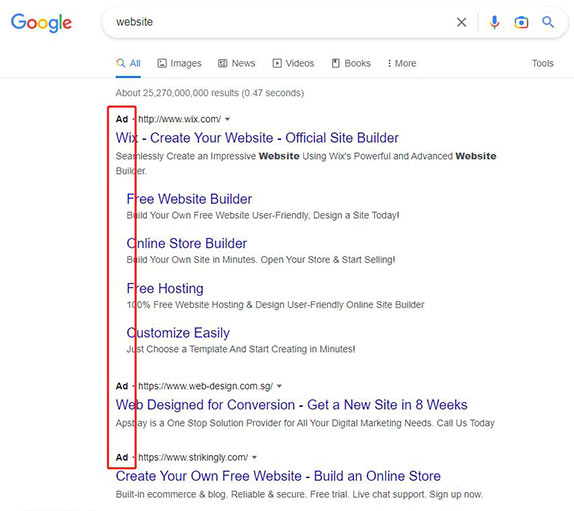Start voice search with microphone icon
Image resolution: width=574 pixels, height=511 pixels.
(494, 22)
